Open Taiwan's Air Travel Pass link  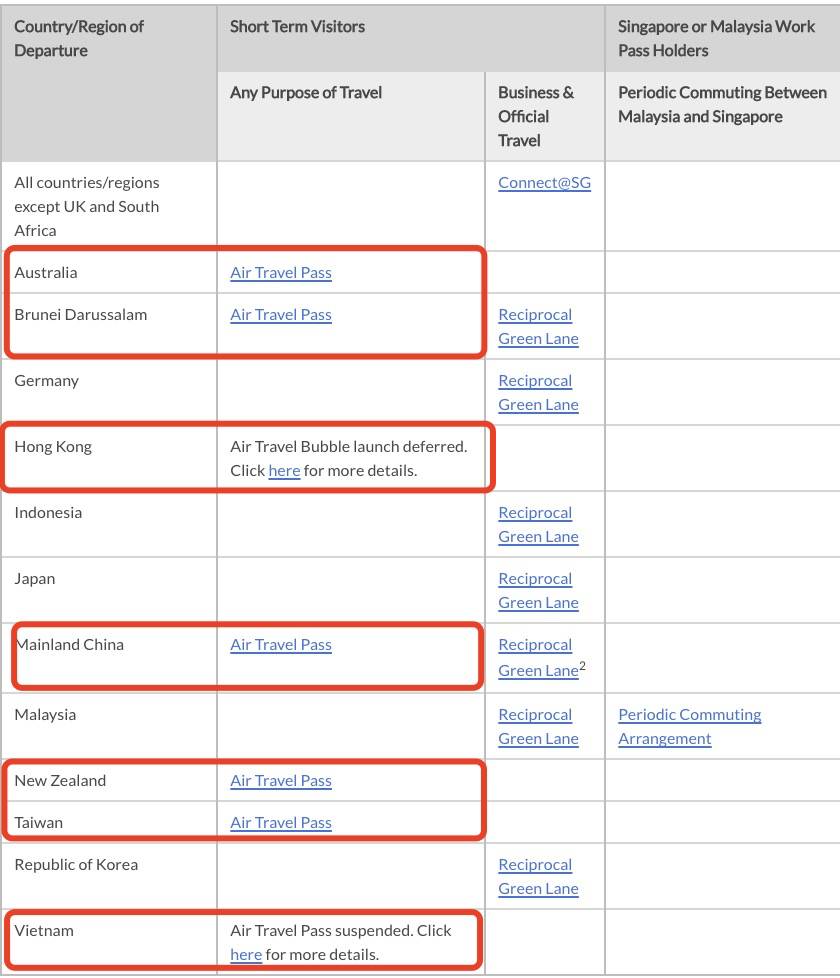pos(281,823)
